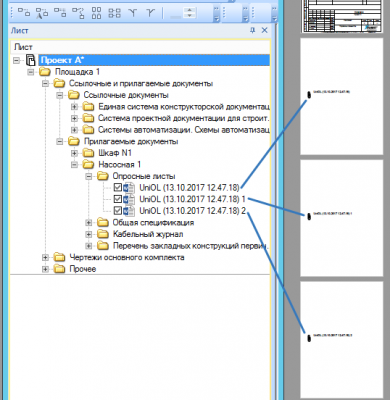Viewport: 390px width, 400px height.
Task: Click the first Y-shaped branch toolbar icon
Action: coord(133,13)
